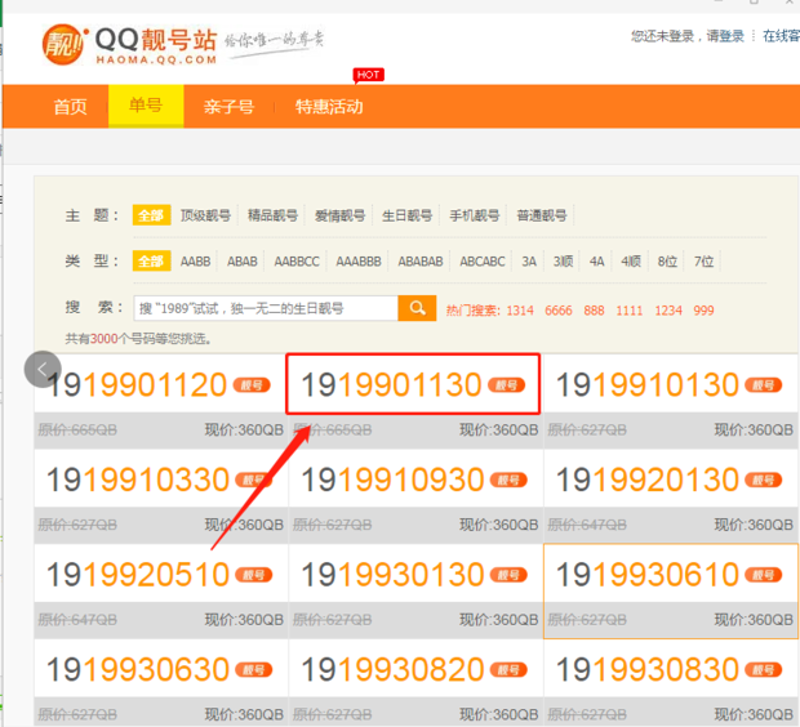The image size is (800, 727).
Task: Filter by theme 手机靓号
Action: coord(474,215)
